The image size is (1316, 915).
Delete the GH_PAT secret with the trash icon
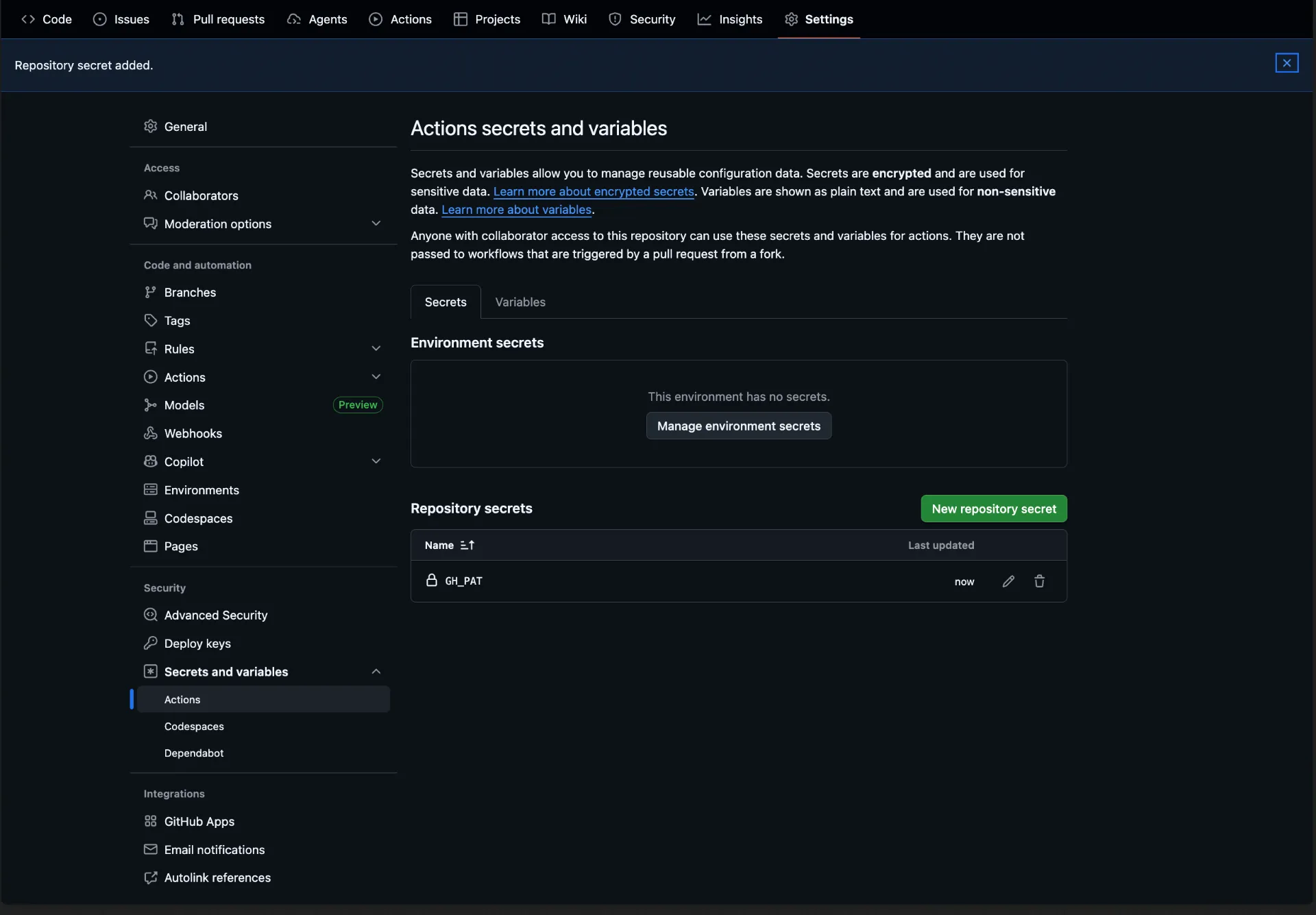coord(1039,581)
